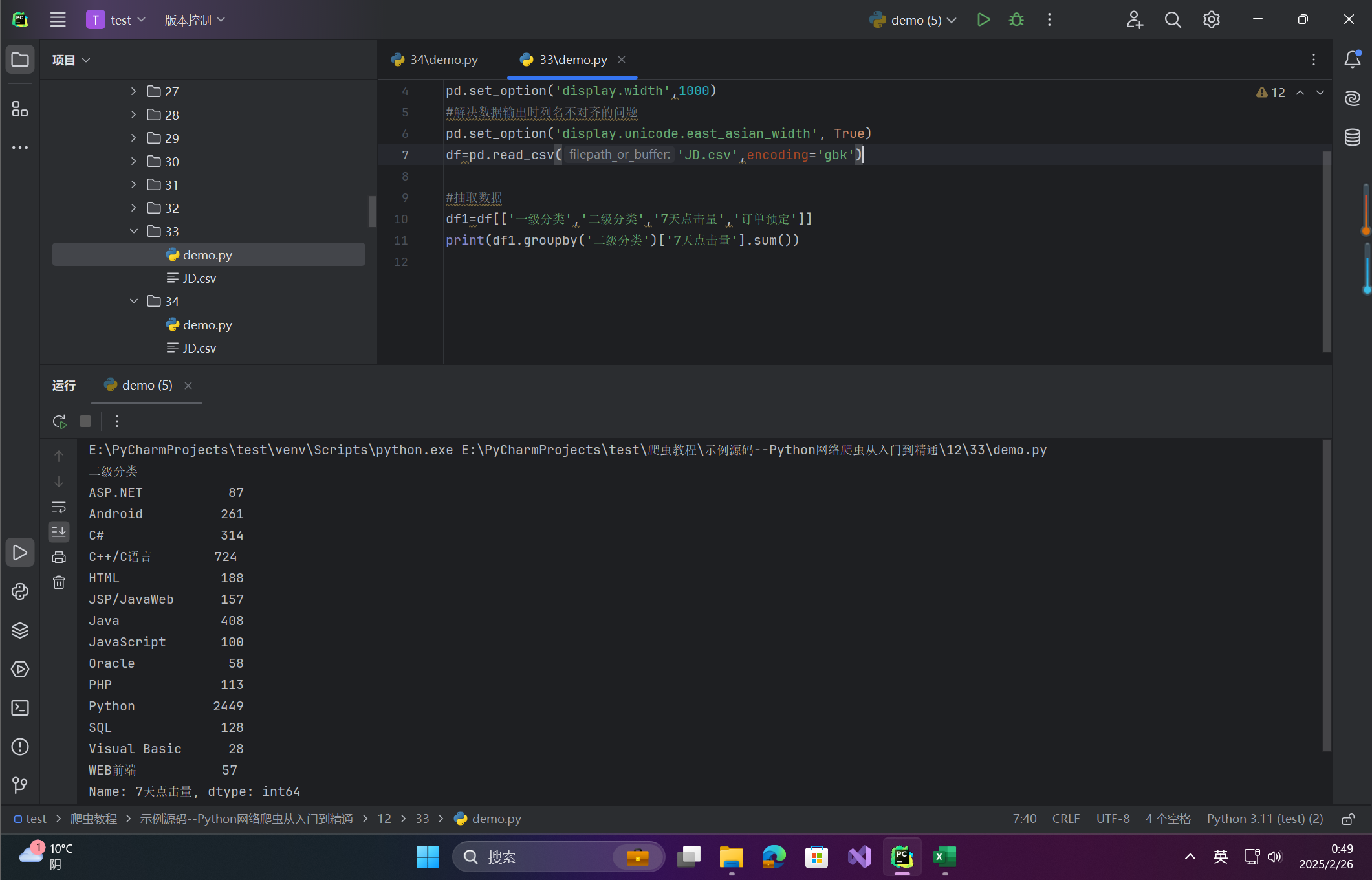Image resolution: width=1372 pixels, height=880 pixels.
Task: Open 项目 view dropdown
Action: tap(71, 60)
